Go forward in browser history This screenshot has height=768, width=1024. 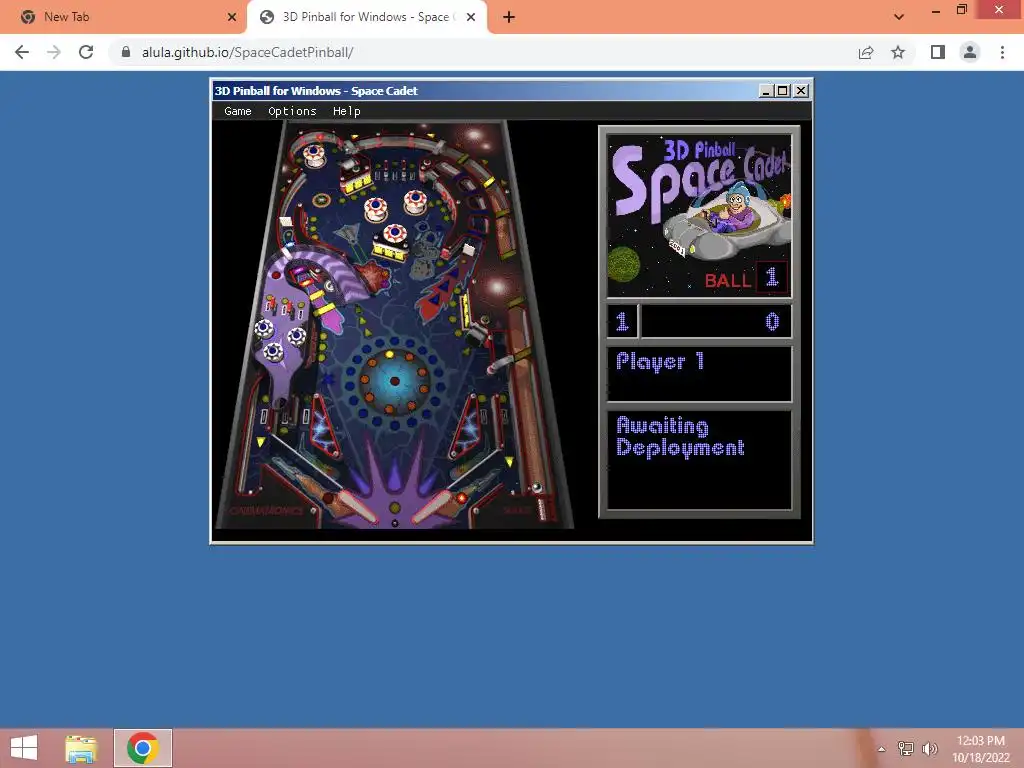tap(54, 52)
